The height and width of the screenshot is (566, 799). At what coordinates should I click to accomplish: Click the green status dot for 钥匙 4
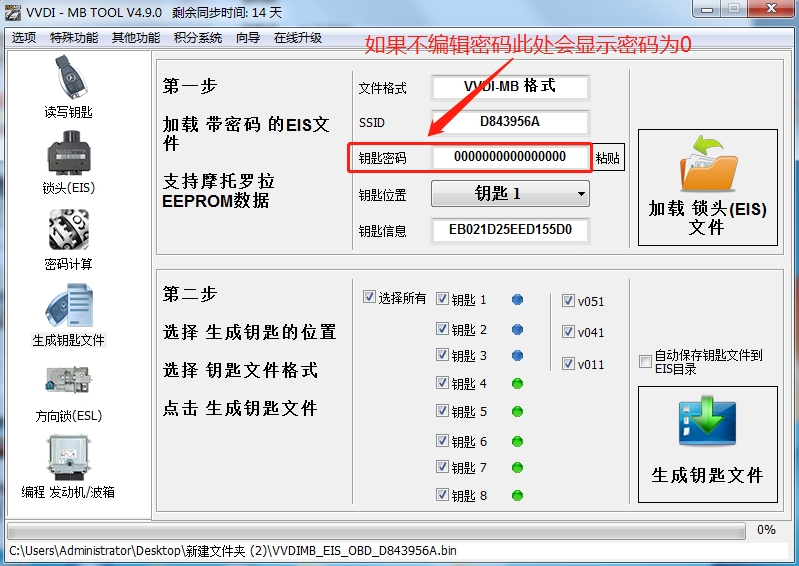pyautogui.click(x=517, y=383)
